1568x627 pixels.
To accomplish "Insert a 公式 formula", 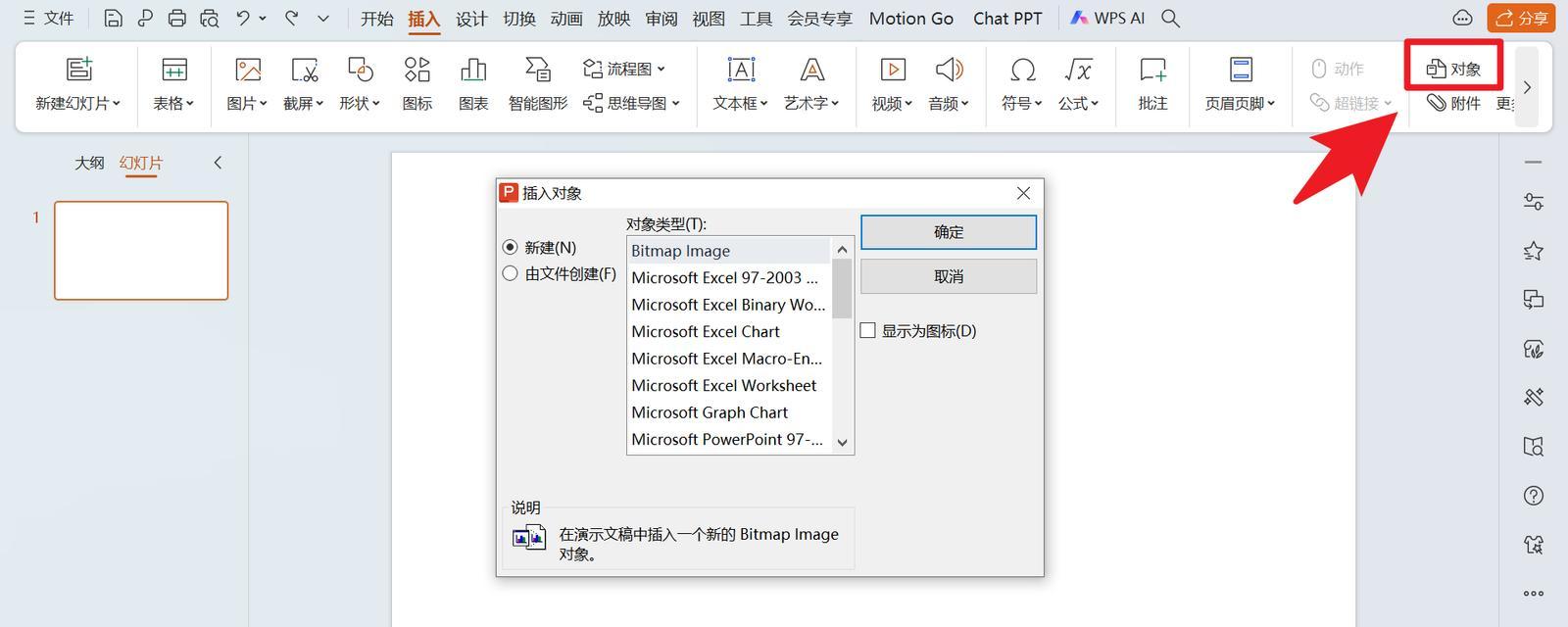I will pyautogui.click(x=1078, y=70).
